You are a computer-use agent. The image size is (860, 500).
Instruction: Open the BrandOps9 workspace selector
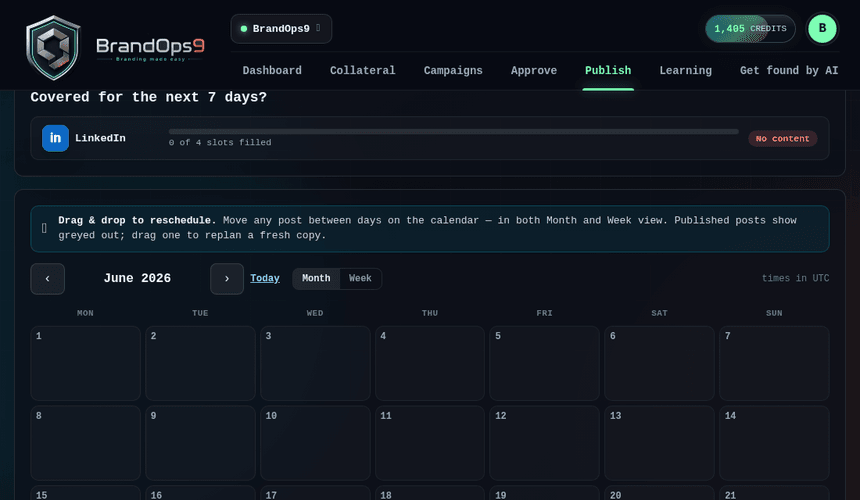pyautogui.click(x=281, y=29)
